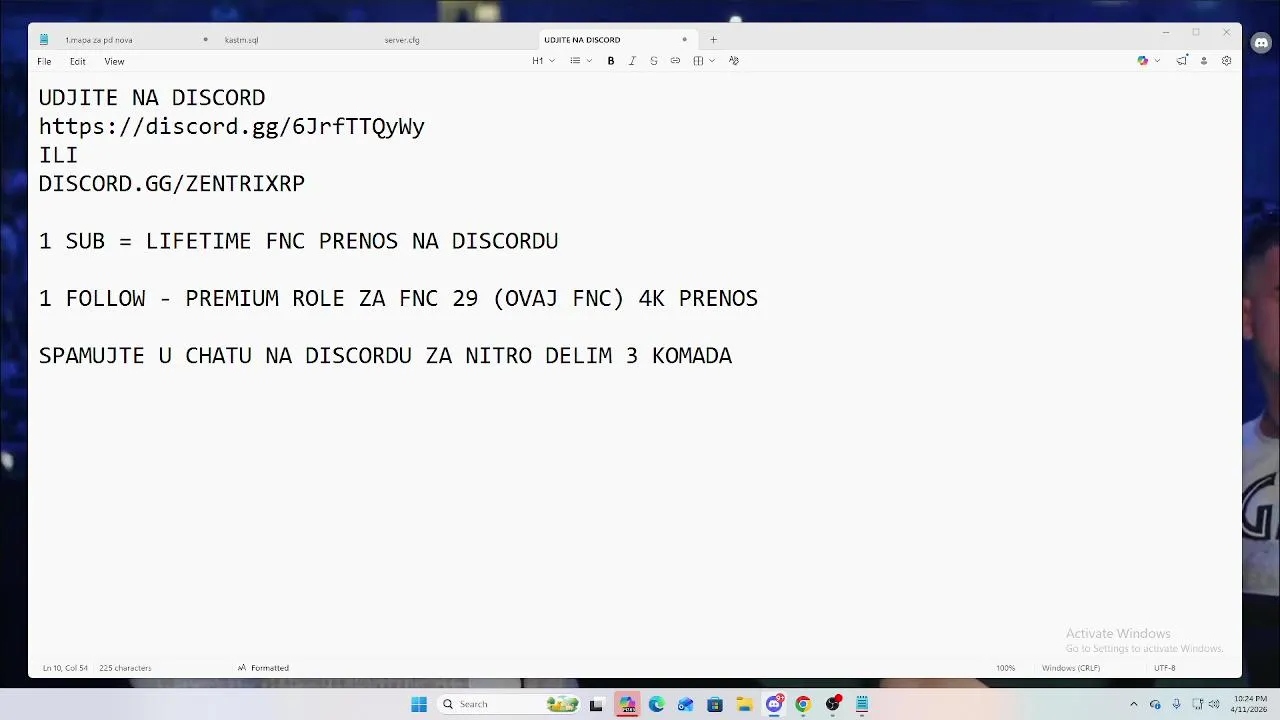Open the Windows Start menu
The width and height of the screenshot is (1280, 720).
click(x=419, y=704)
